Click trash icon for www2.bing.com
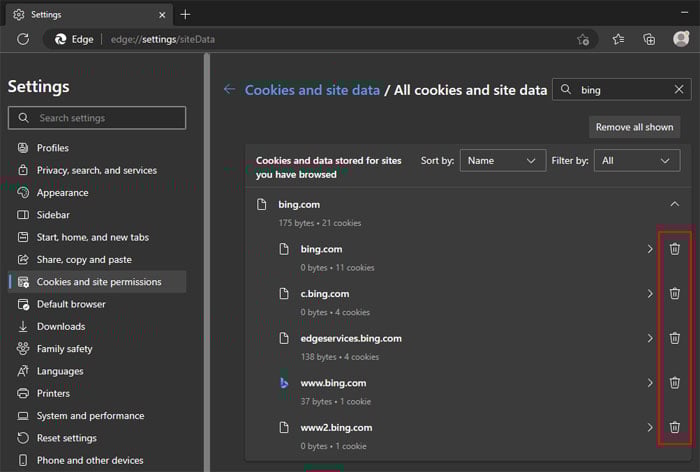The width and height of the screenshot is (700, 472). click(x=674, y=427)
